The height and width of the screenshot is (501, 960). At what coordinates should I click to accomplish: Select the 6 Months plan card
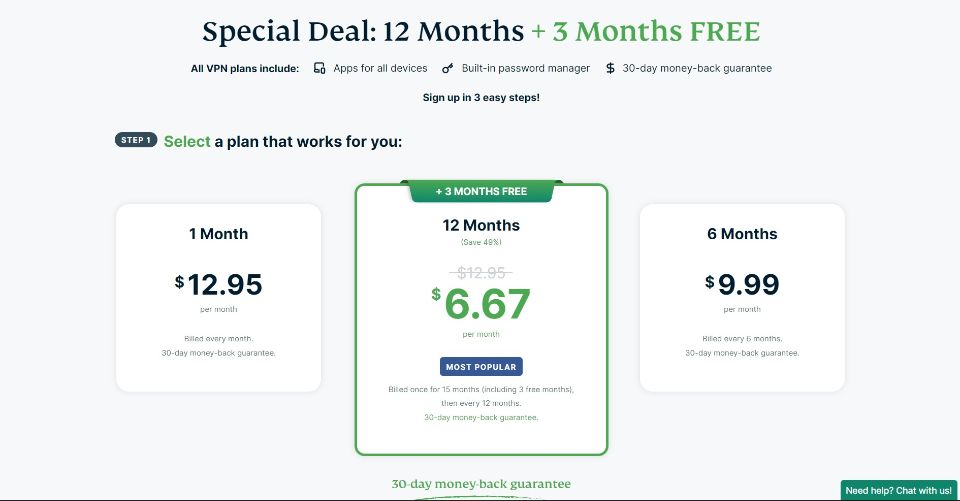point(742,298)
